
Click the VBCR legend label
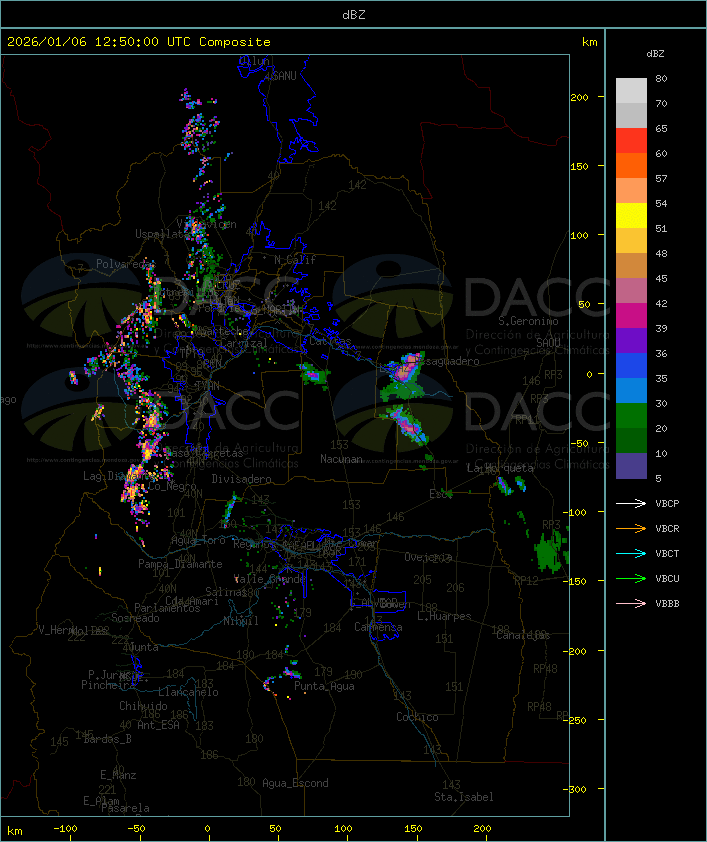click(667, 528)
